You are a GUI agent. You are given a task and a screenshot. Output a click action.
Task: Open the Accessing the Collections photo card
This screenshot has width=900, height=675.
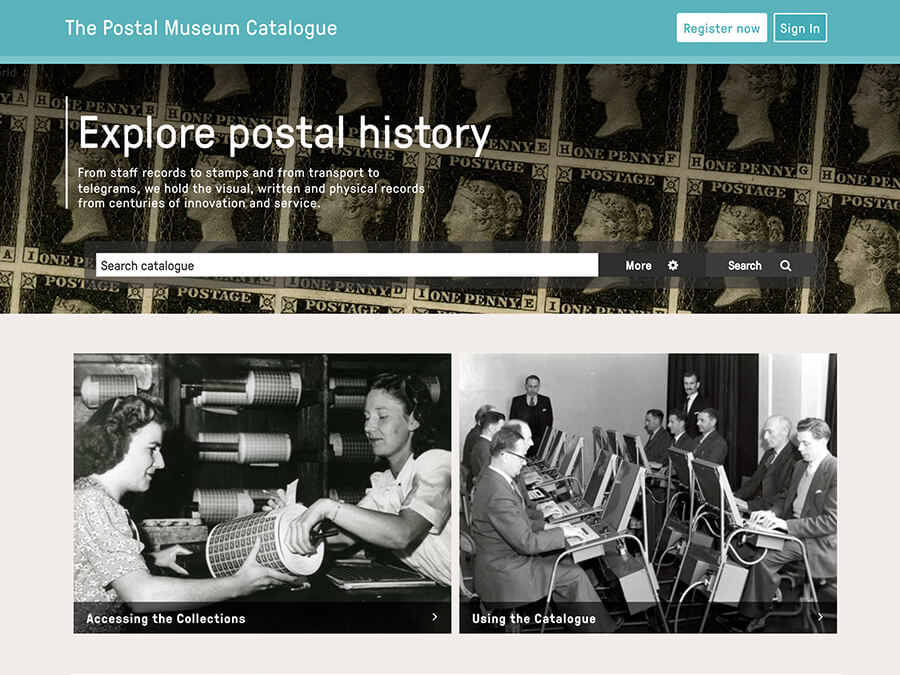[x=262, y=493]
